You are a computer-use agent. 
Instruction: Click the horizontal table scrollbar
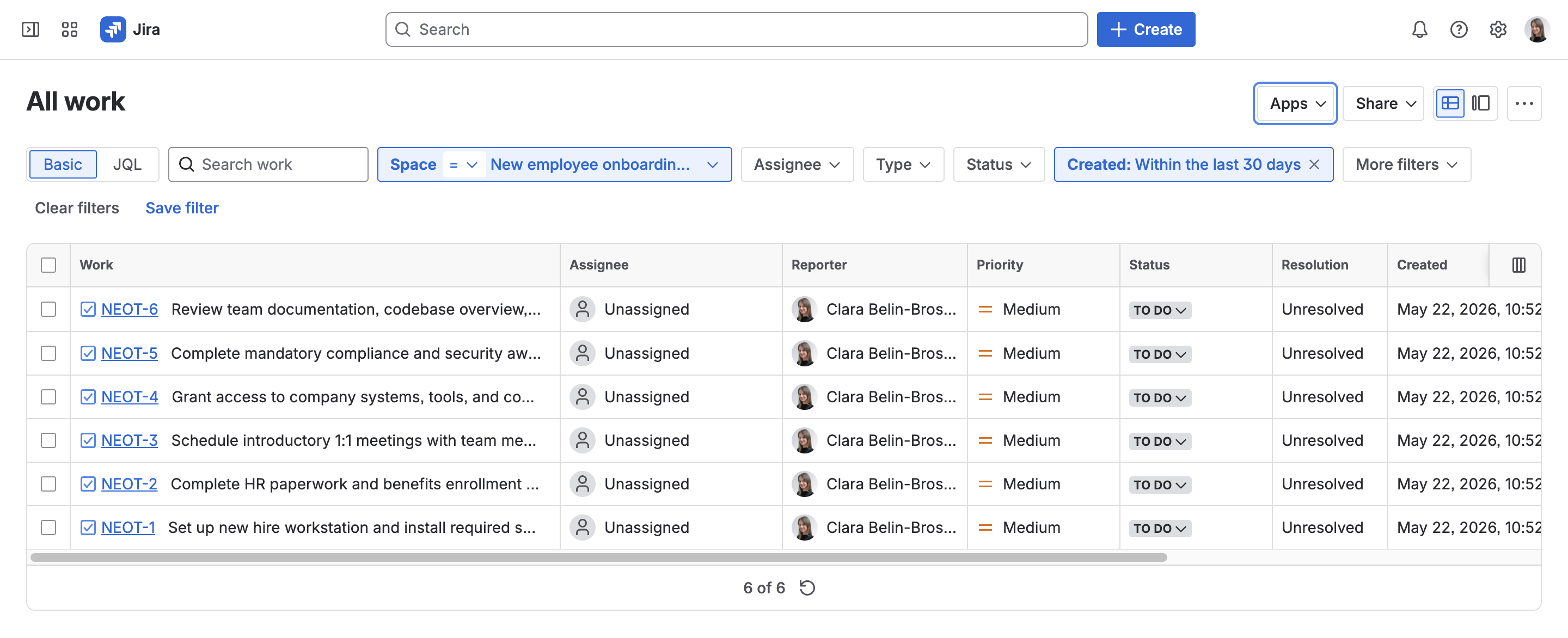tap(598, 557)
